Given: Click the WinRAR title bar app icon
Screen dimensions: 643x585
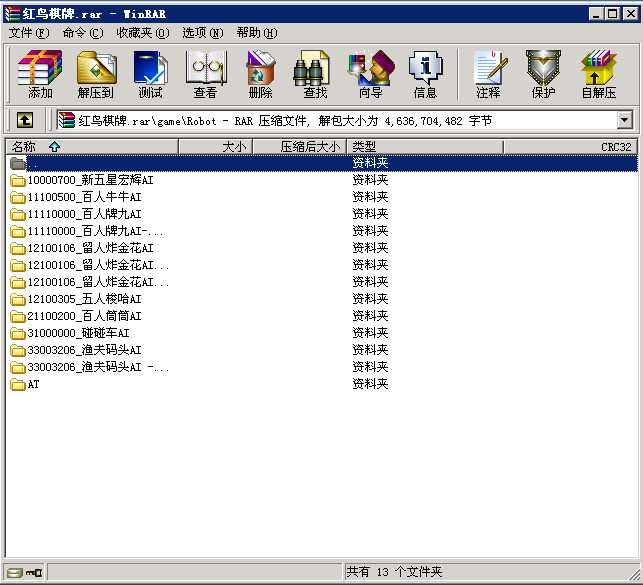Looking at the screenshot, I should tap(12, 14).
